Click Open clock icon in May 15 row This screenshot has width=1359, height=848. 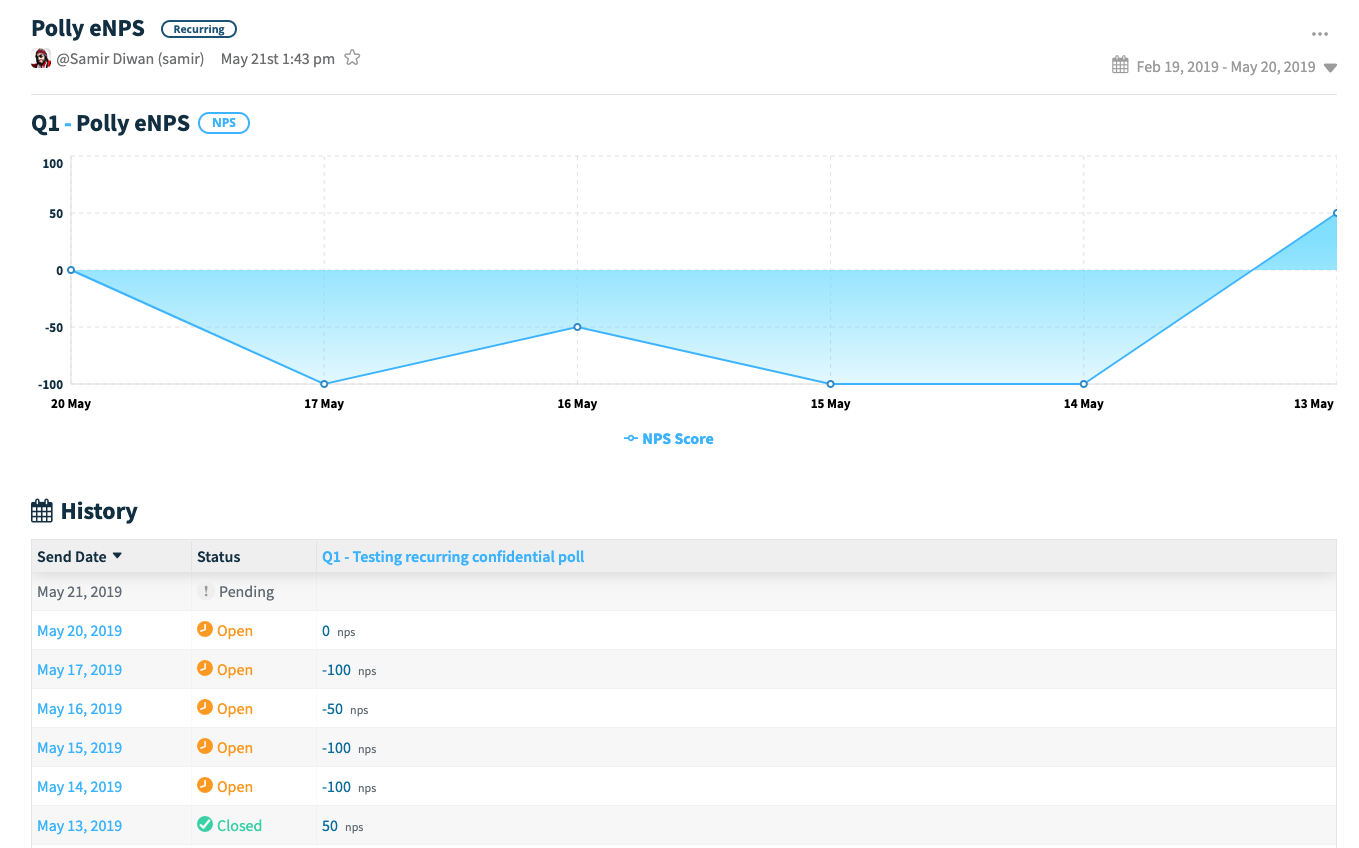pyautogui.click(x=205, y=747)
